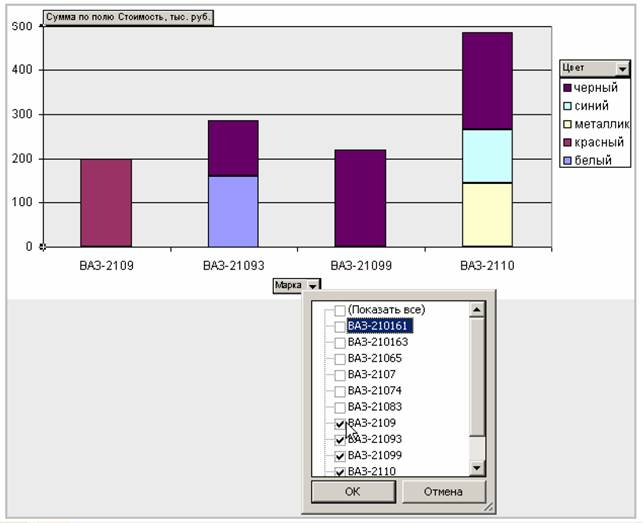
Task: Click the черный legend label
Action: click(x=596, y=88)
